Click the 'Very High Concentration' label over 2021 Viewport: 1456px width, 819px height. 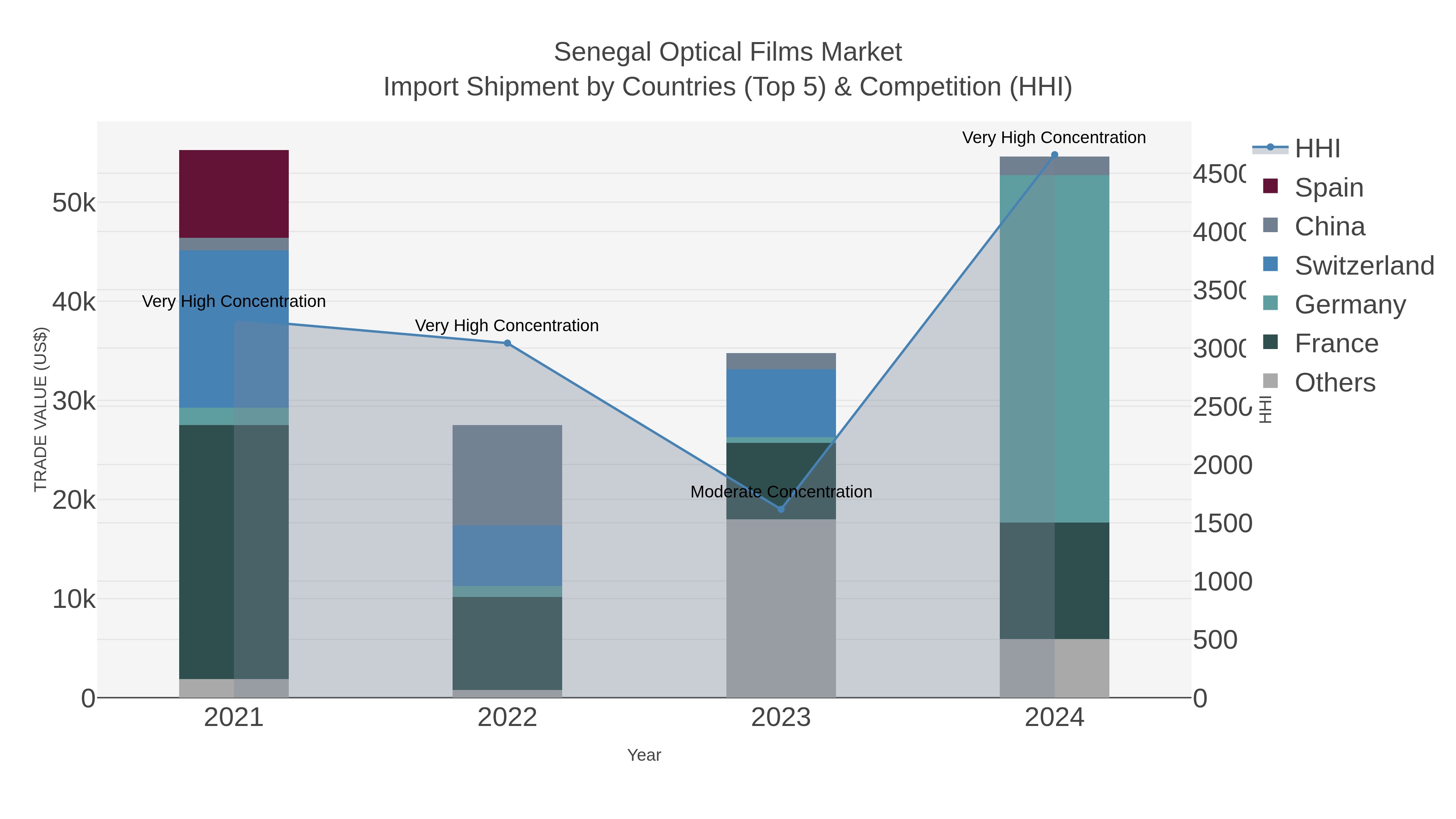tap(234, 301)
